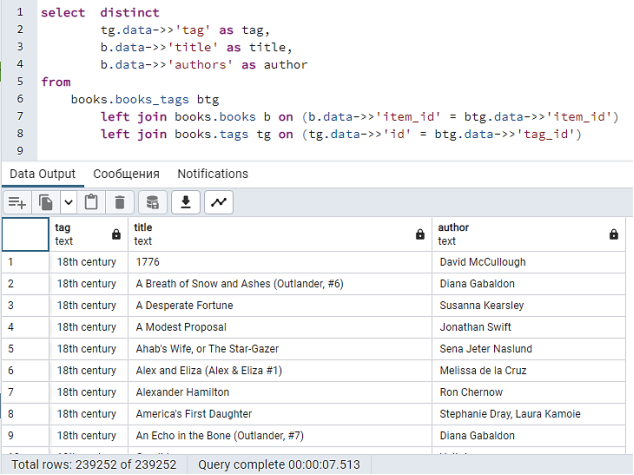This screenshot has height=475, width=634.
Task: Click author cell 'Stephanie Dray, Laura Kamoie'
Action: point(528,414)
